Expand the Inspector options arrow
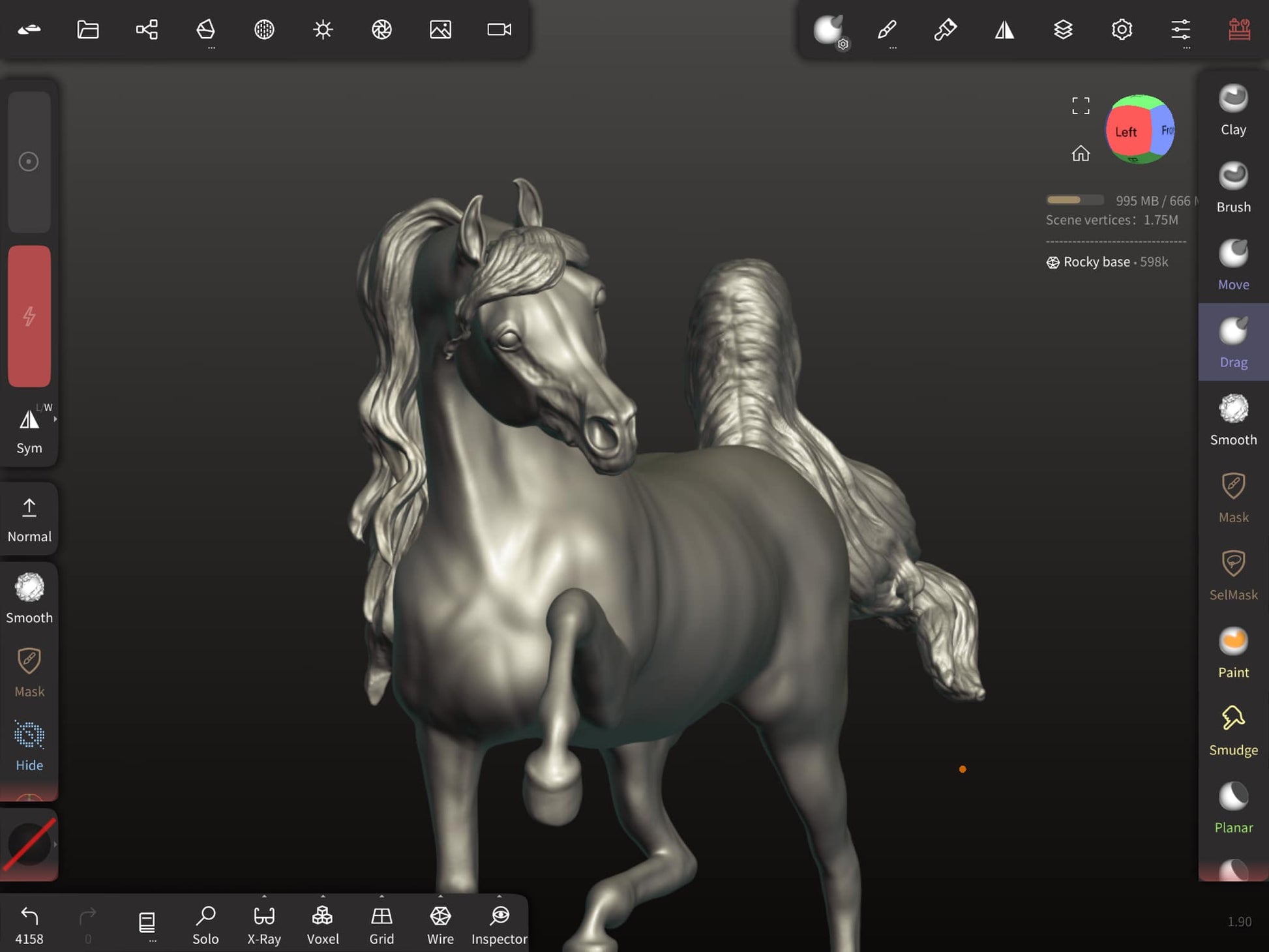This screenshot has width=1269, height=952. pos(499,897)
